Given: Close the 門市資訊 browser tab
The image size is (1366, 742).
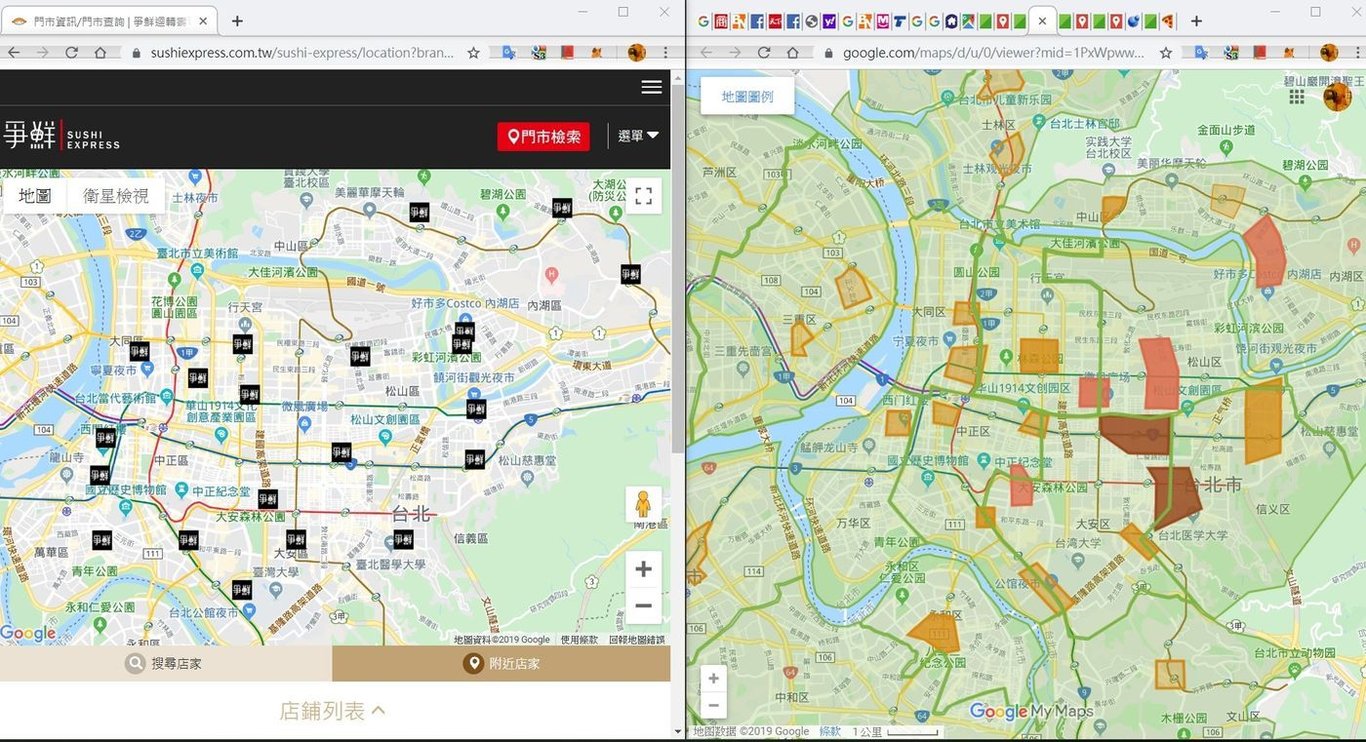Looking at the screenshot, I should pyautogui.click(x=202, y=20).
